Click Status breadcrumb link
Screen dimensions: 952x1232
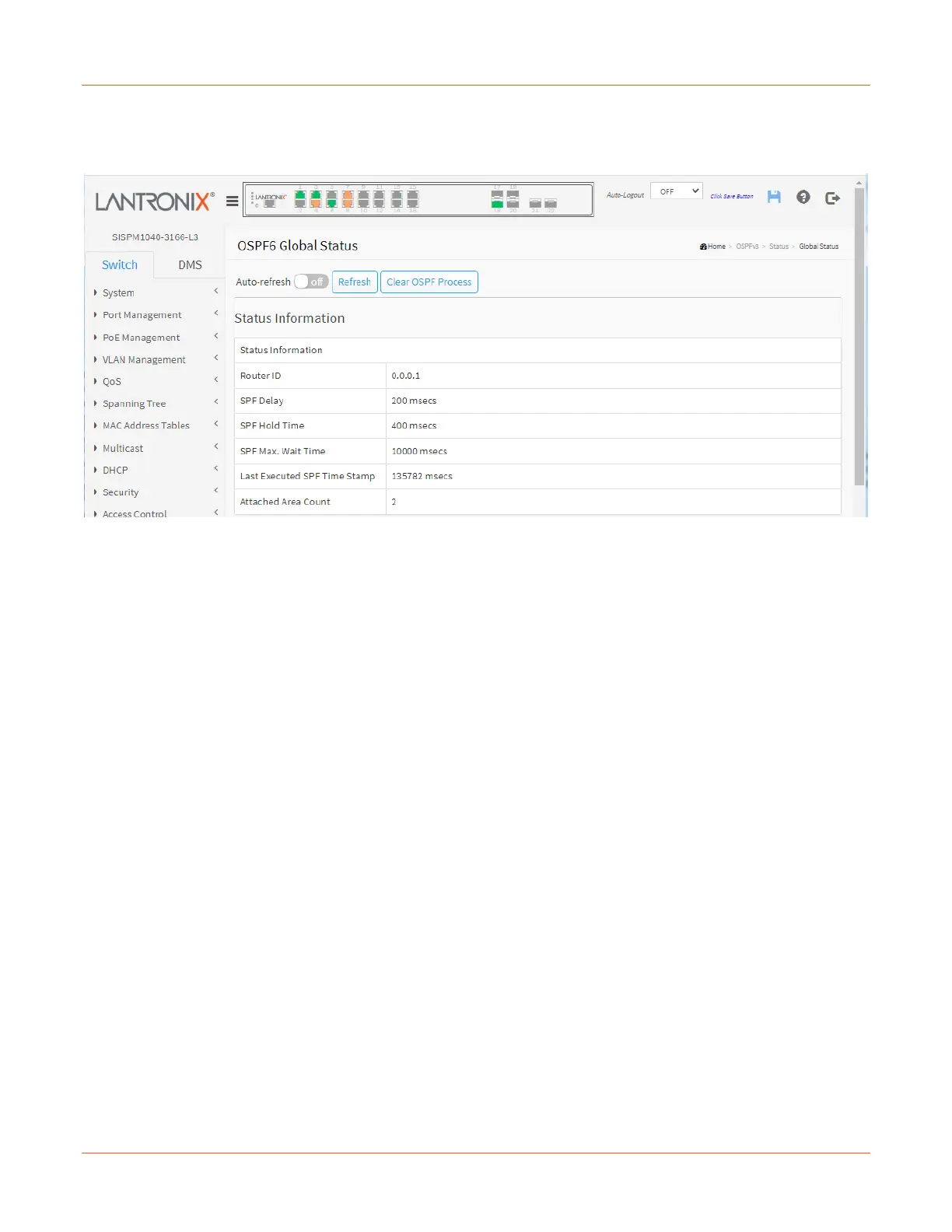(779, 247)
